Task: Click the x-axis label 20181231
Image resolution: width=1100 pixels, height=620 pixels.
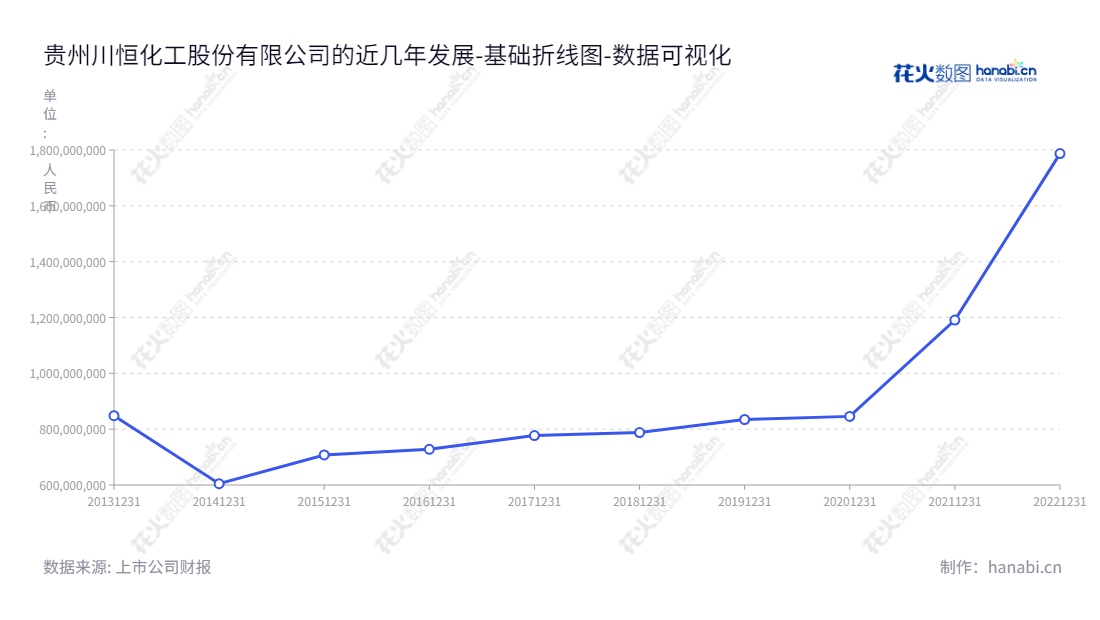Action: (639, 501)
